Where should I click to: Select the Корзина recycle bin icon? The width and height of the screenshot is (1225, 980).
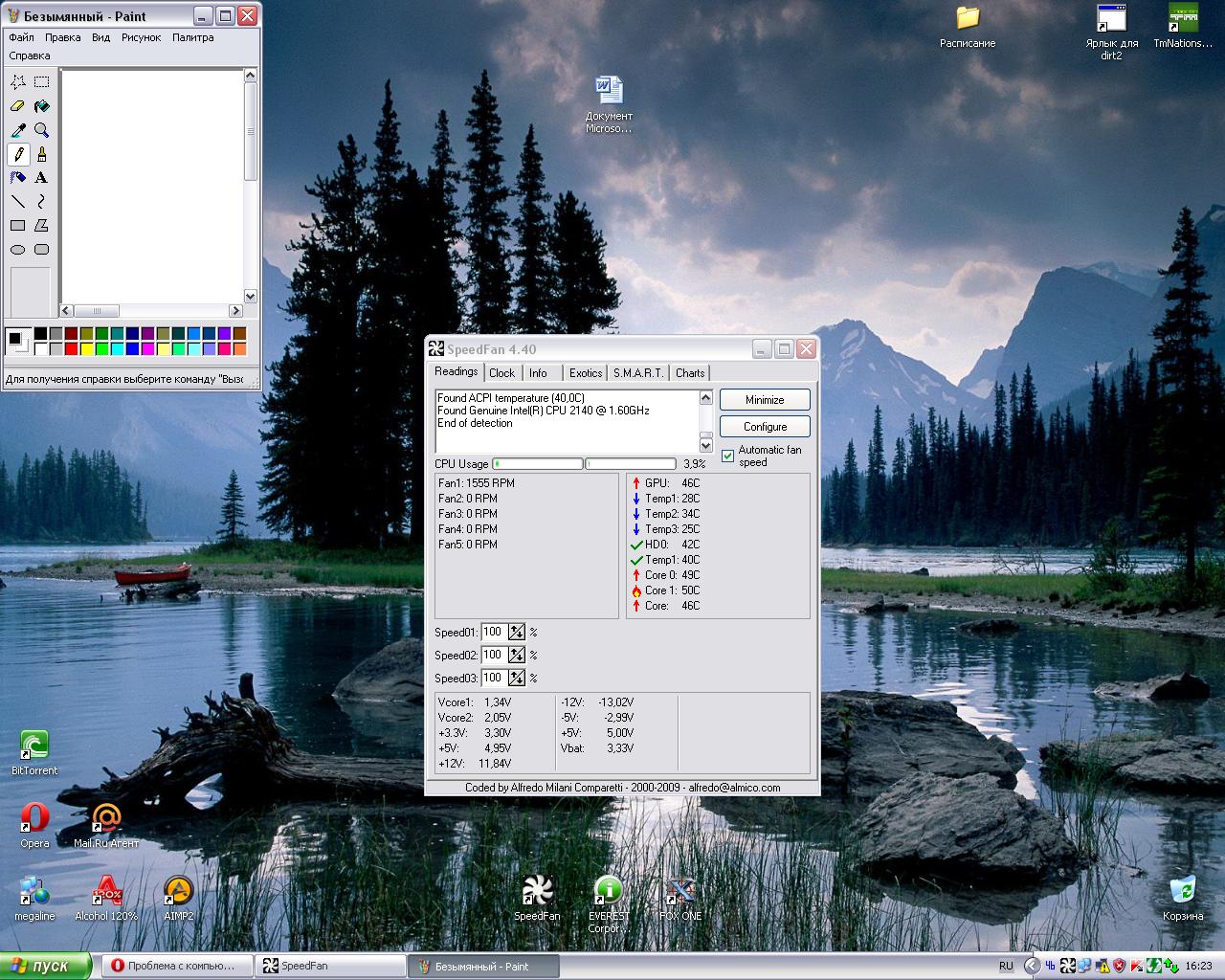[1183, 898]
